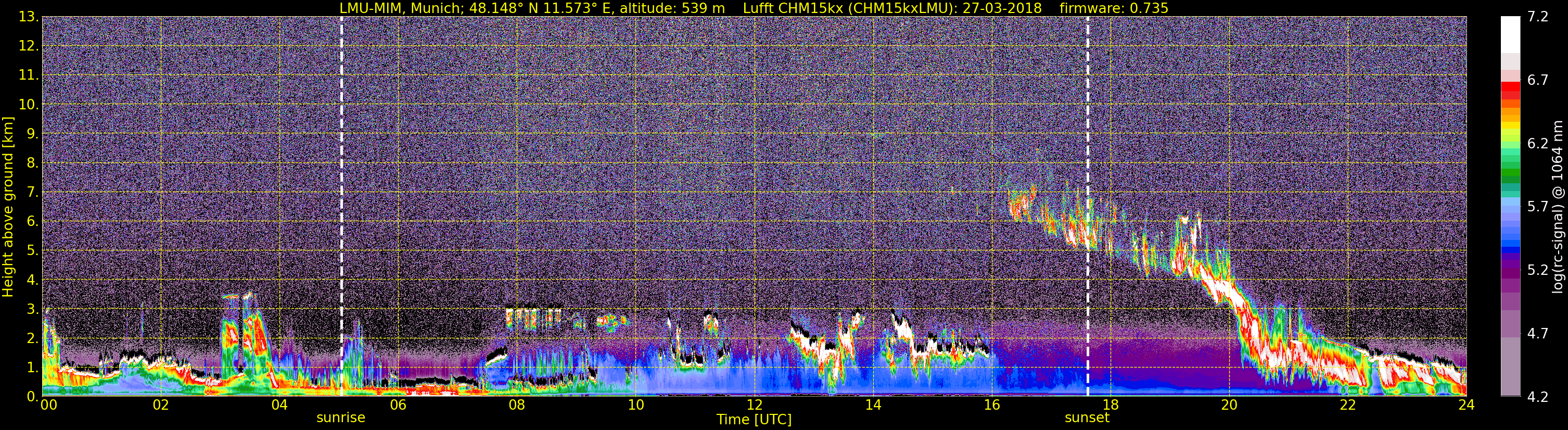1568x430 pixels.
Task: Click the height axis tick label 11.
Action: [29, 75]
